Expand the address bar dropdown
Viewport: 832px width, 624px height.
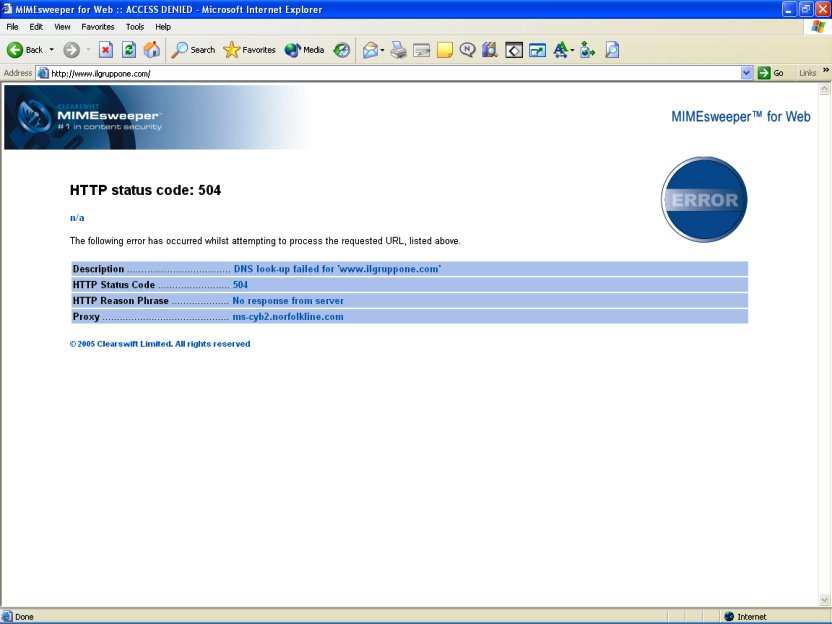(747, 73)
